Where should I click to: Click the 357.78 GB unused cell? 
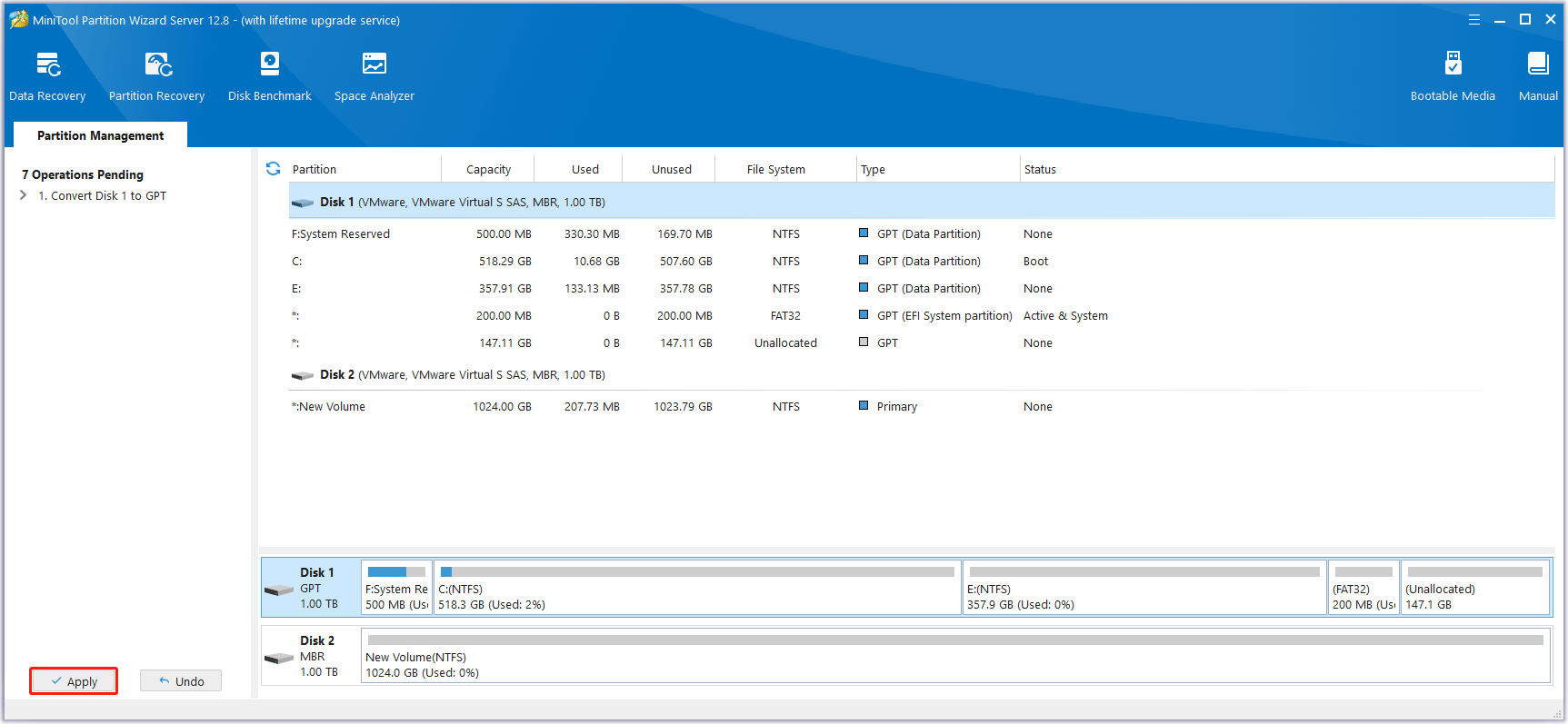pyautogui.click(x=685, y=288)
